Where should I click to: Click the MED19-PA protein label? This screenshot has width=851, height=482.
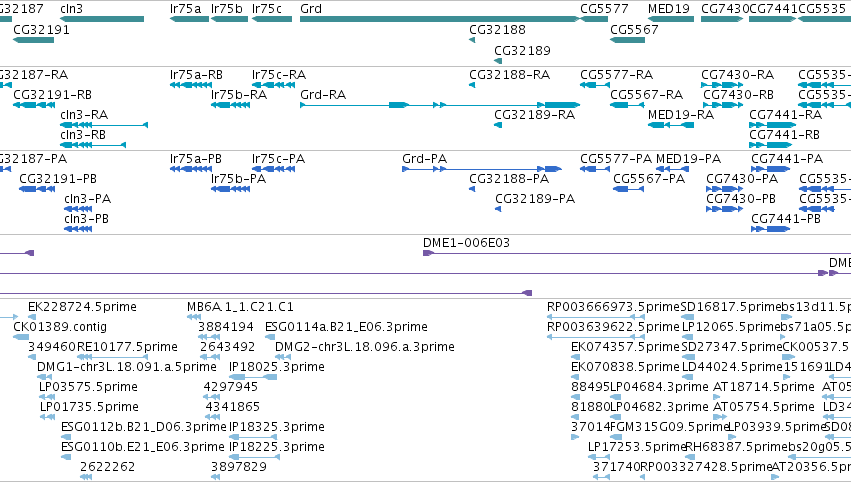(688, 158)
